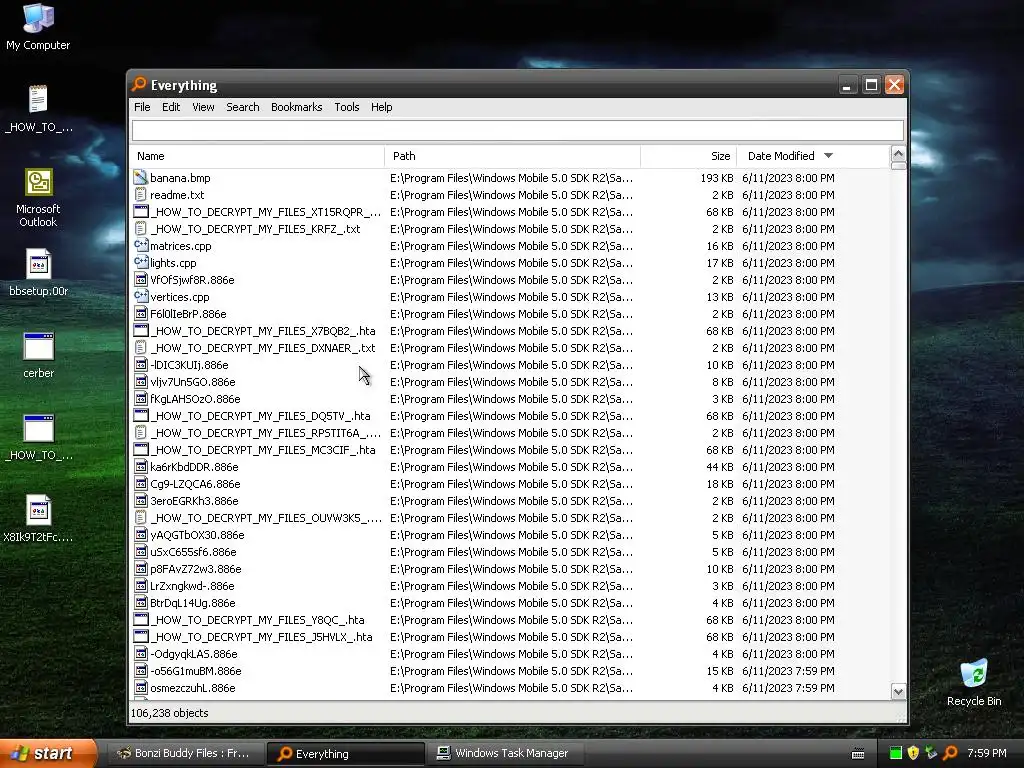The image size is (1024, 768).
Task: Click the taskbar clock showing 7:59 PM
Action: pos(987,753)
